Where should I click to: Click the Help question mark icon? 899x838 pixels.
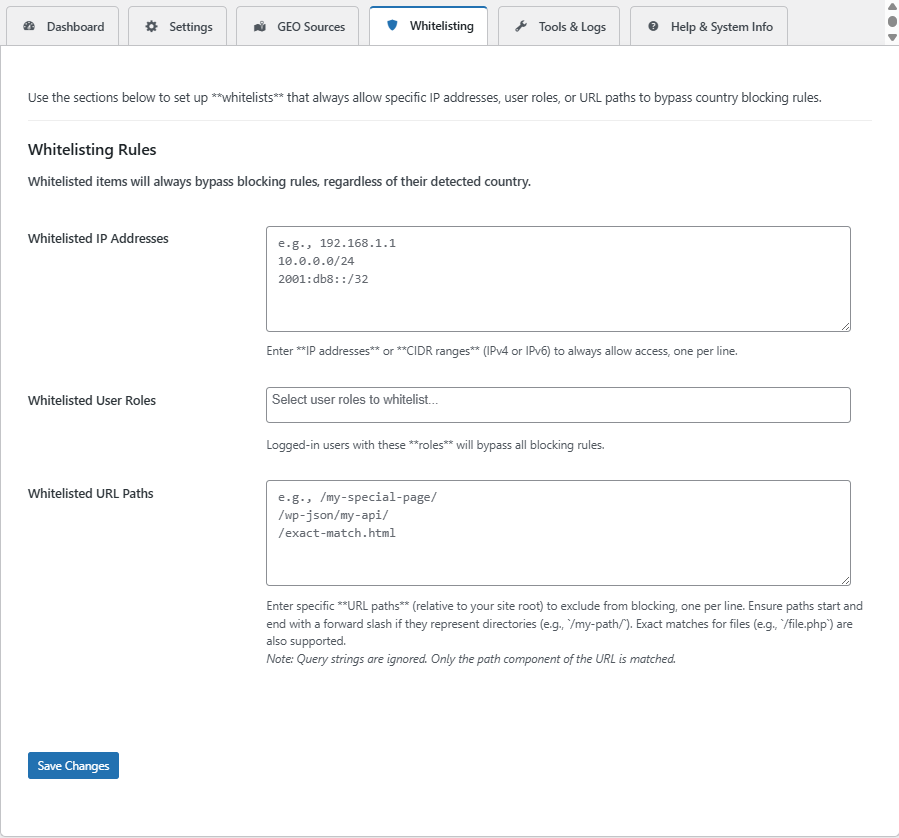[x=653, y=27]
